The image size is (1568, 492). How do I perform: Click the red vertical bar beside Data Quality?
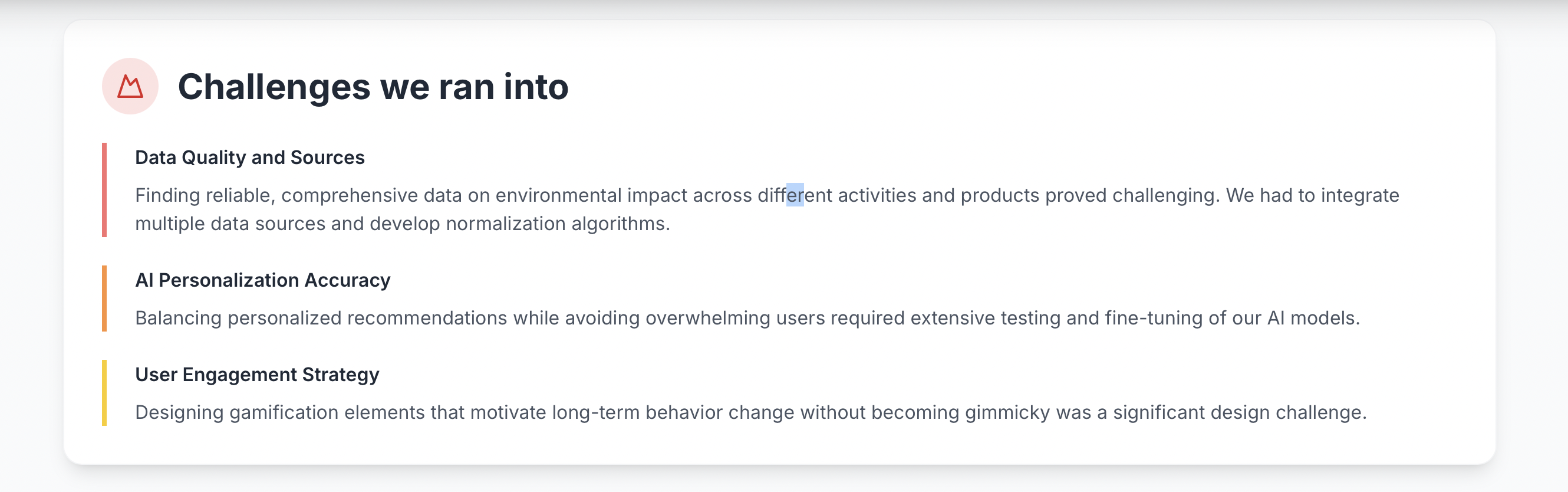tap(105, 189)
